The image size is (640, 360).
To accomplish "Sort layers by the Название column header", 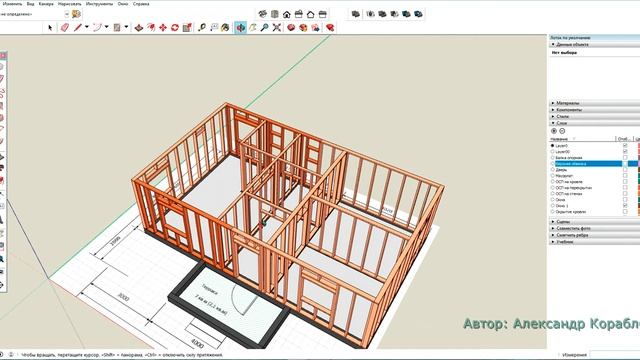I will coord(582,139).
